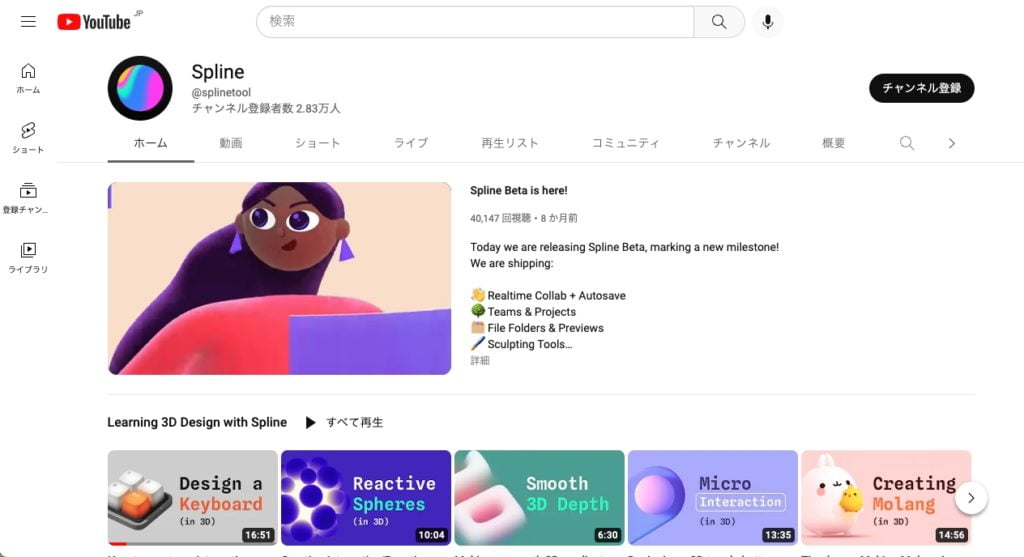Click the YouTube logo
This screenshot has height=557, width=1024.
pyautogui.click(x=94, y=21)
